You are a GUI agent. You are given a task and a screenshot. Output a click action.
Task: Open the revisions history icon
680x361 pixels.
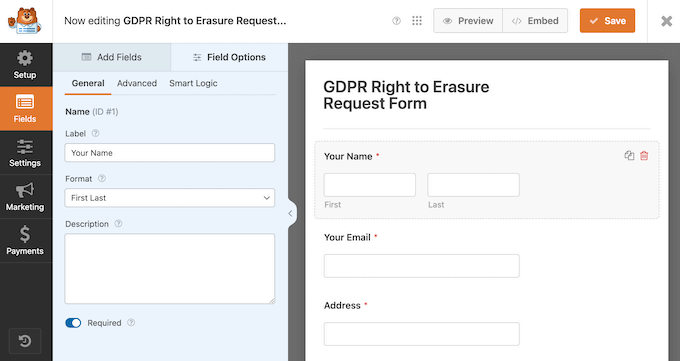tap(25, 341)
